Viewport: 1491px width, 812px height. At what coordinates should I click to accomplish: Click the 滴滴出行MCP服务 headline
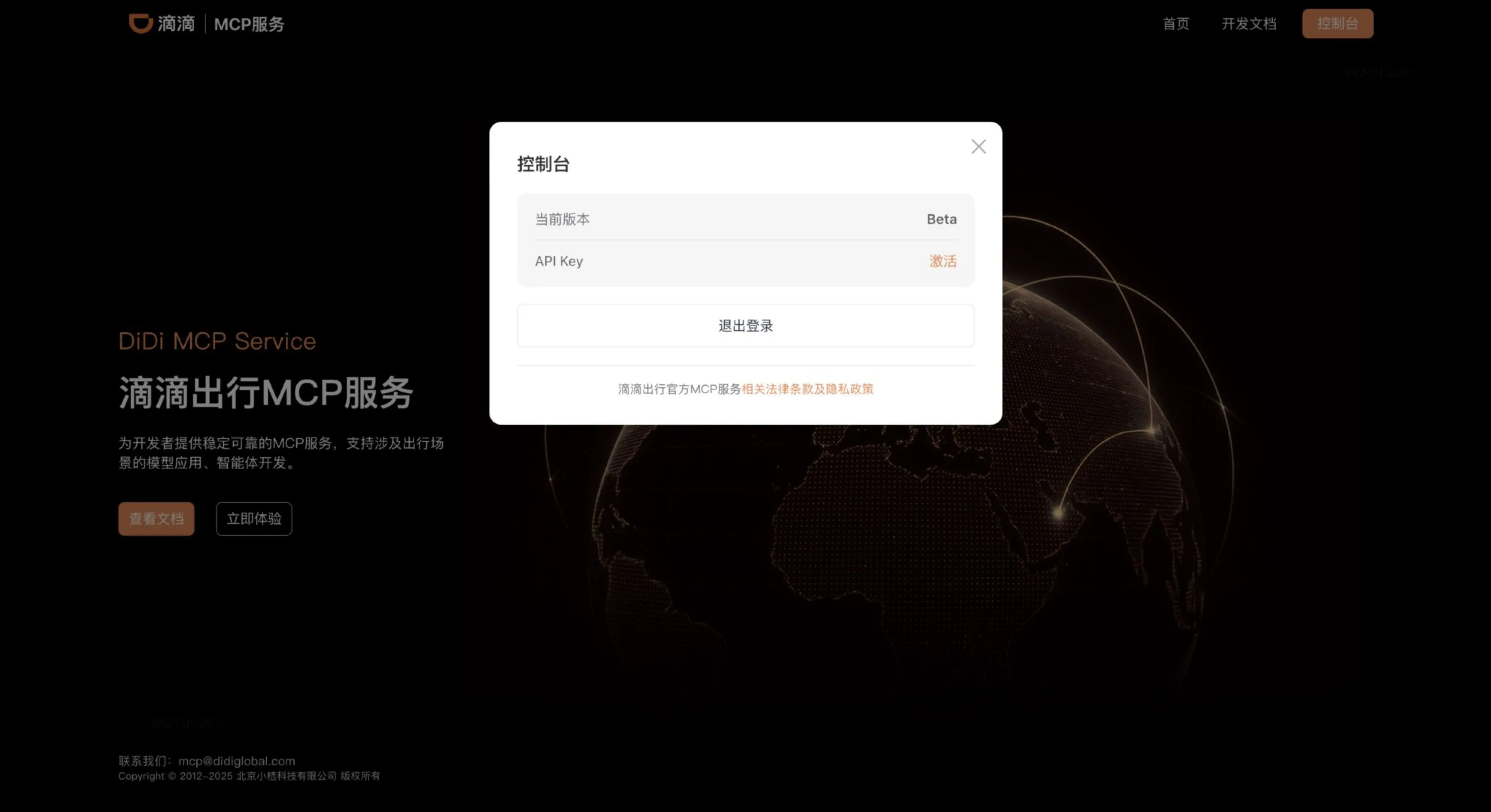tap(266, 392)
